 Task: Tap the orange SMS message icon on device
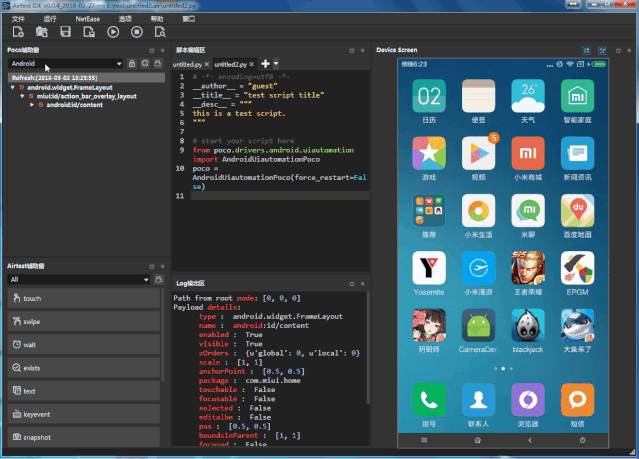point(577,400)
